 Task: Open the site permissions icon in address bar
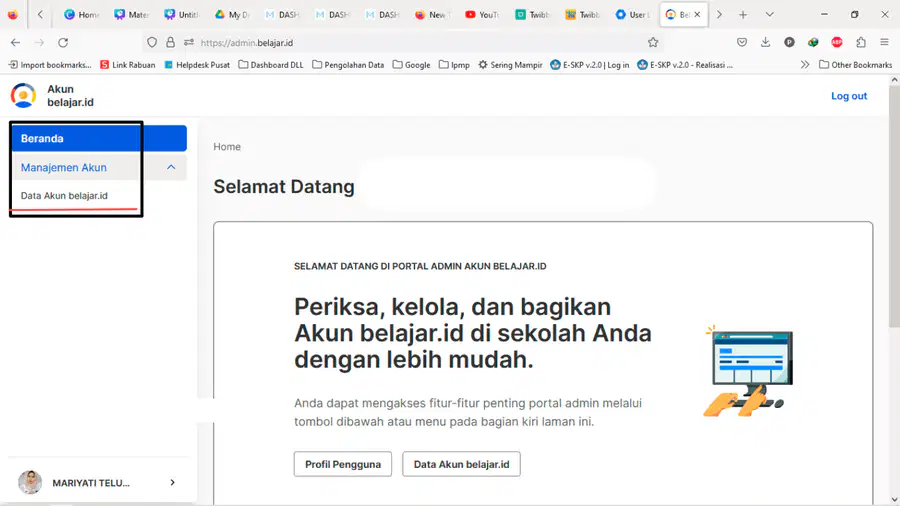[189, 42]
